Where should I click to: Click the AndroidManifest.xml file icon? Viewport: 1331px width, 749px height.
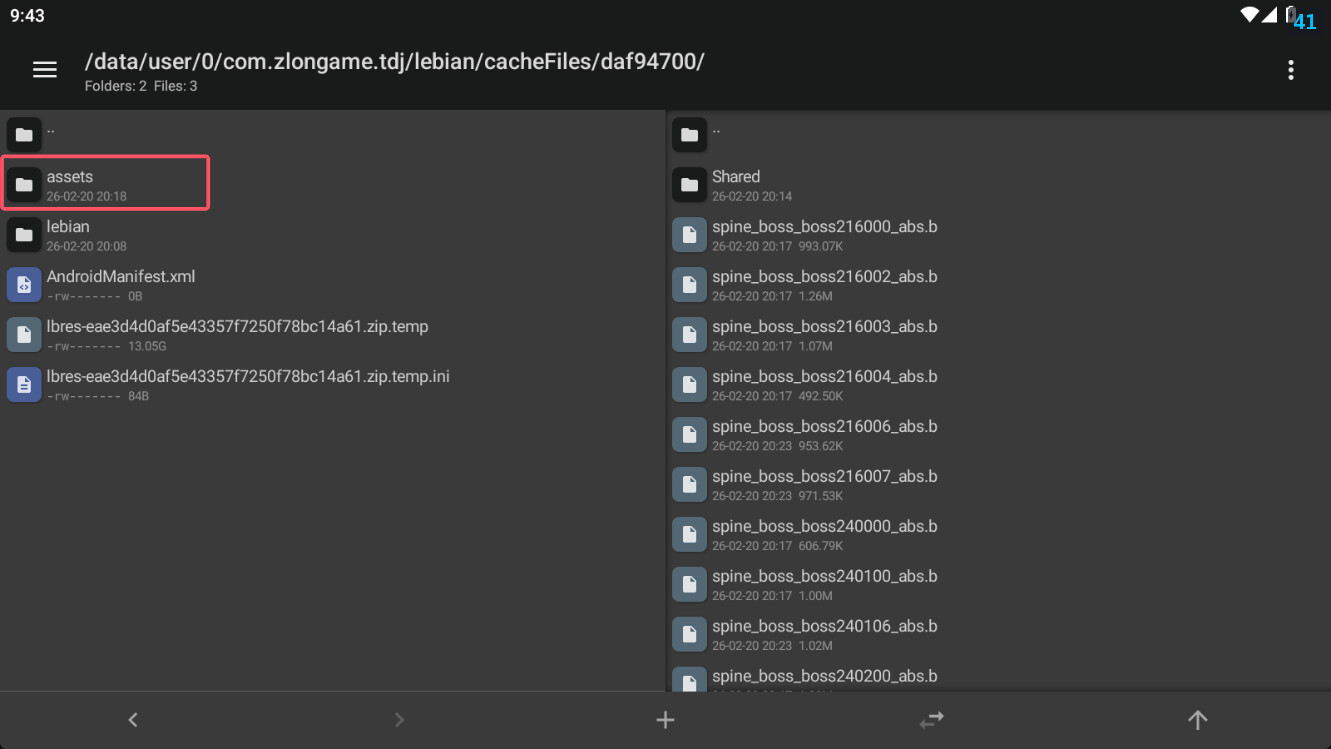(24, 285)
